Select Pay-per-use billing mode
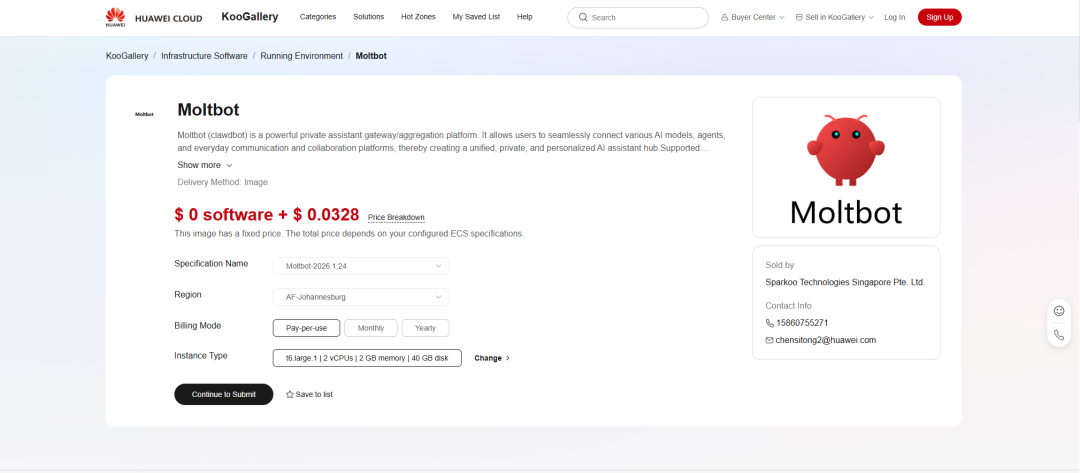Viewport: 1080px width, 473px height. point(307,328)
